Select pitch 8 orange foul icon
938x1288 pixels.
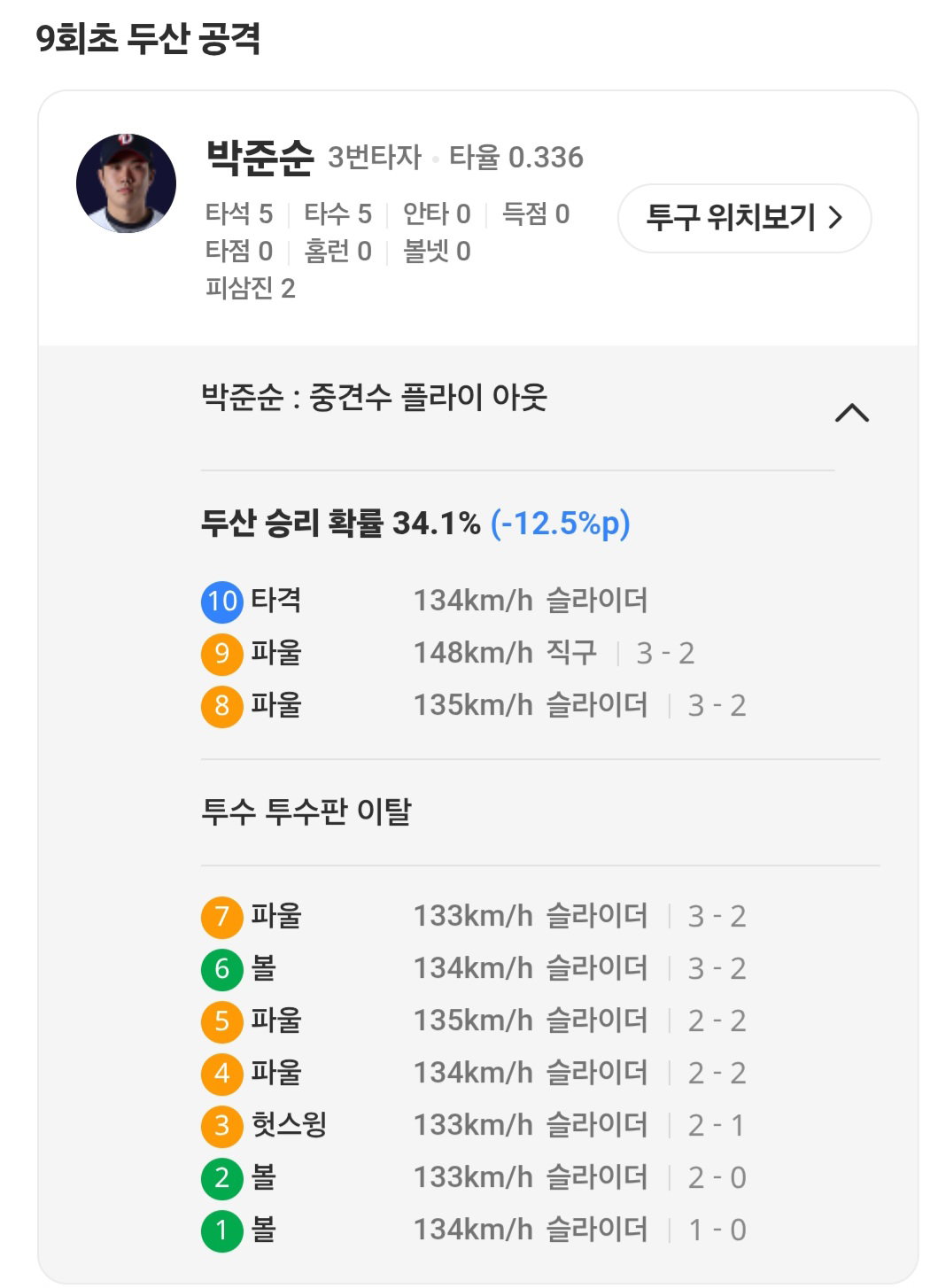pos(221,706)
